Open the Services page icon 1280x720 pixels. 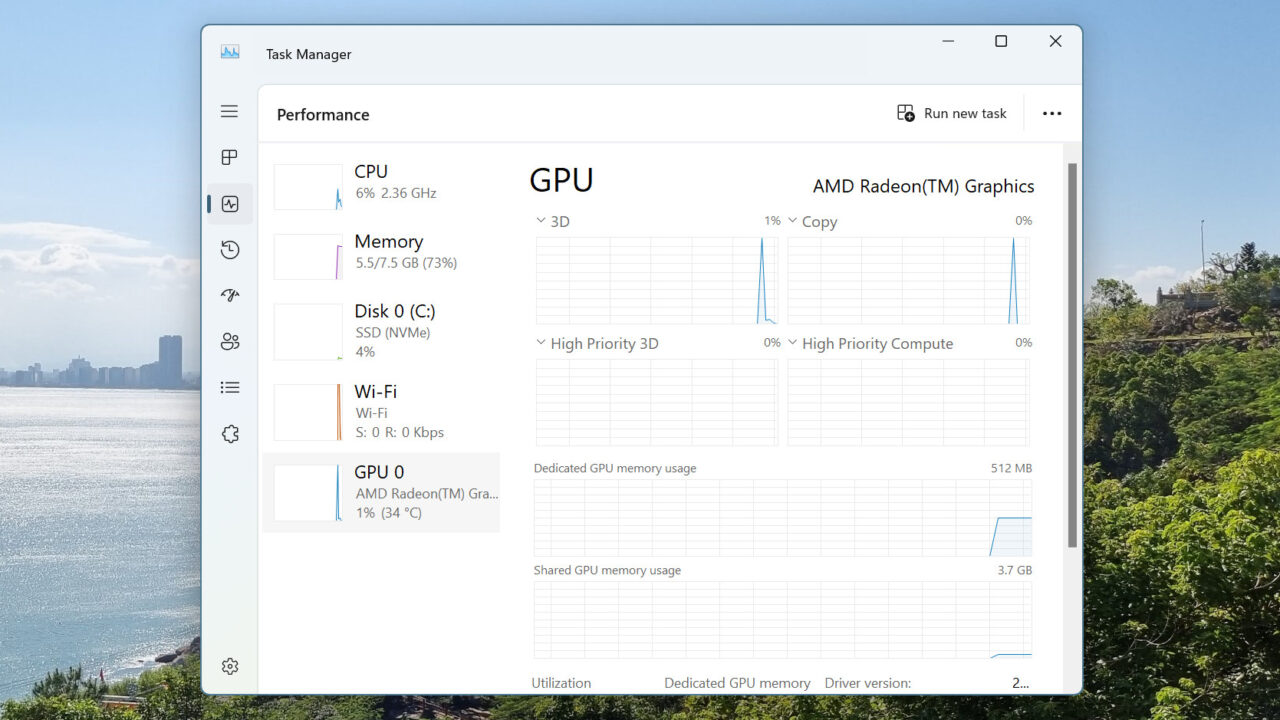pyautogui.click(x=229, y=433)
